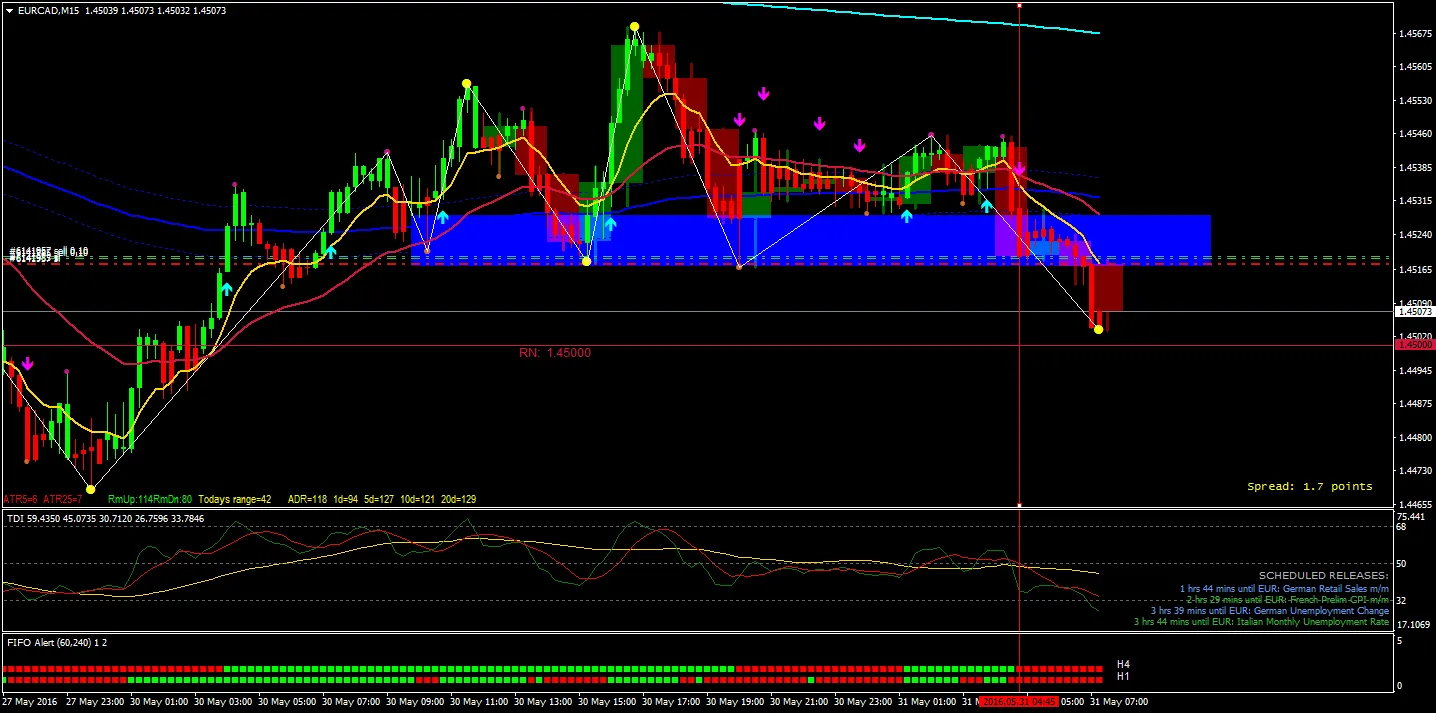Open the chart menu triangle beside EURCAD,M15
Viewport: 1436px width, 713px height.
(9, 11)
